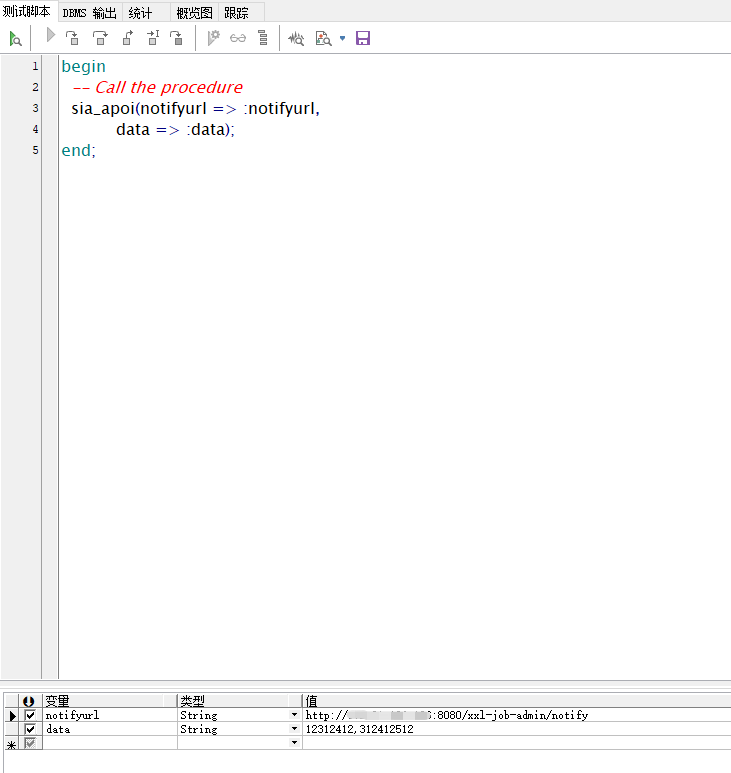Viewport: 731px width, 773px height.
Task: Click the empty variable name cell in the new row
Action: coord(110,742)
